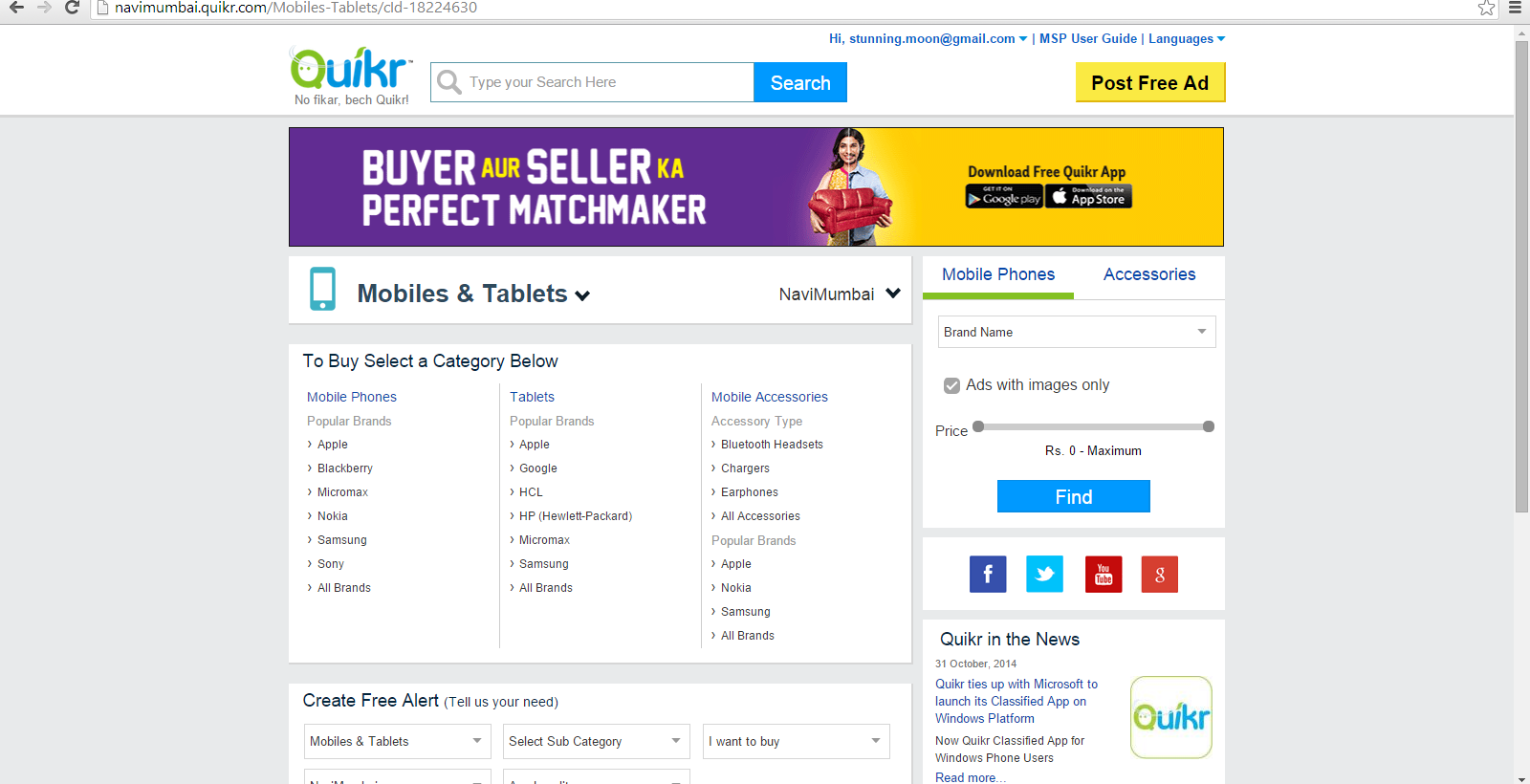
Task: Reload the page with browser refresh icon
Action: (72, 8)
